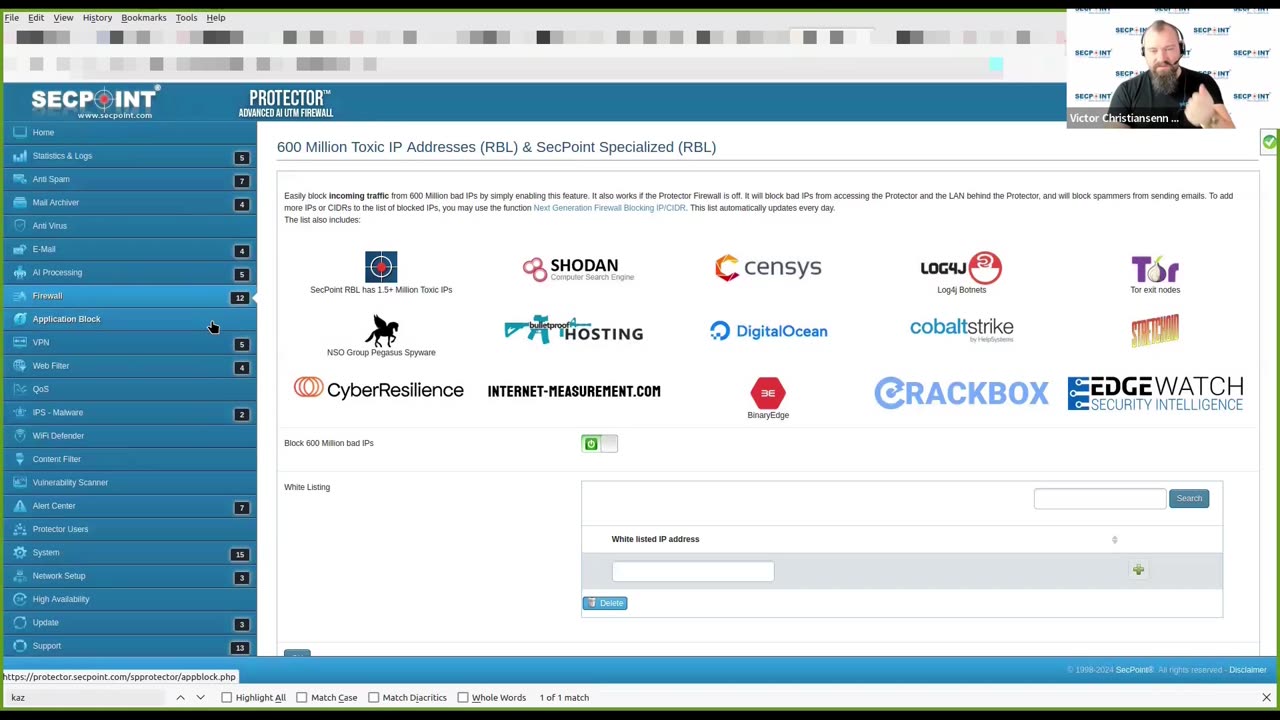Click the SecPoint link in footer
The height and width of the screenshot is (720, 1280).
tap(1134, 670)
